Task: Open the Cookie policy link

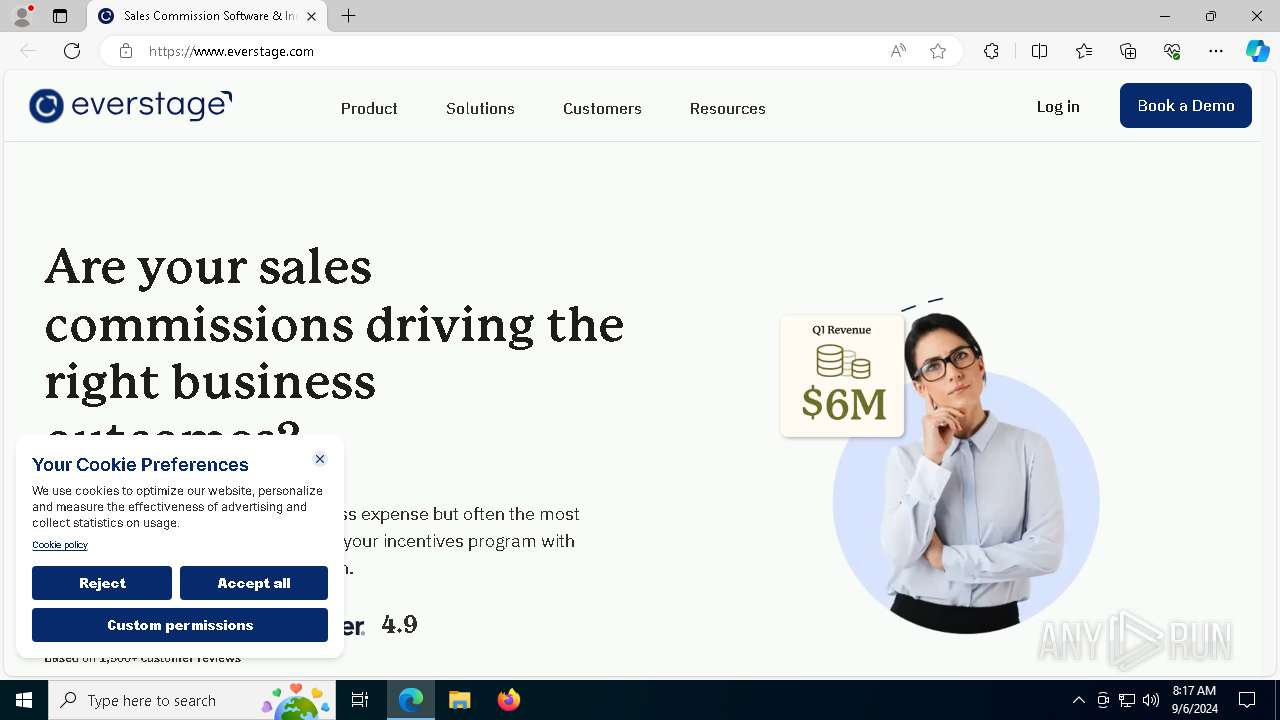Action: coord(60,545)
